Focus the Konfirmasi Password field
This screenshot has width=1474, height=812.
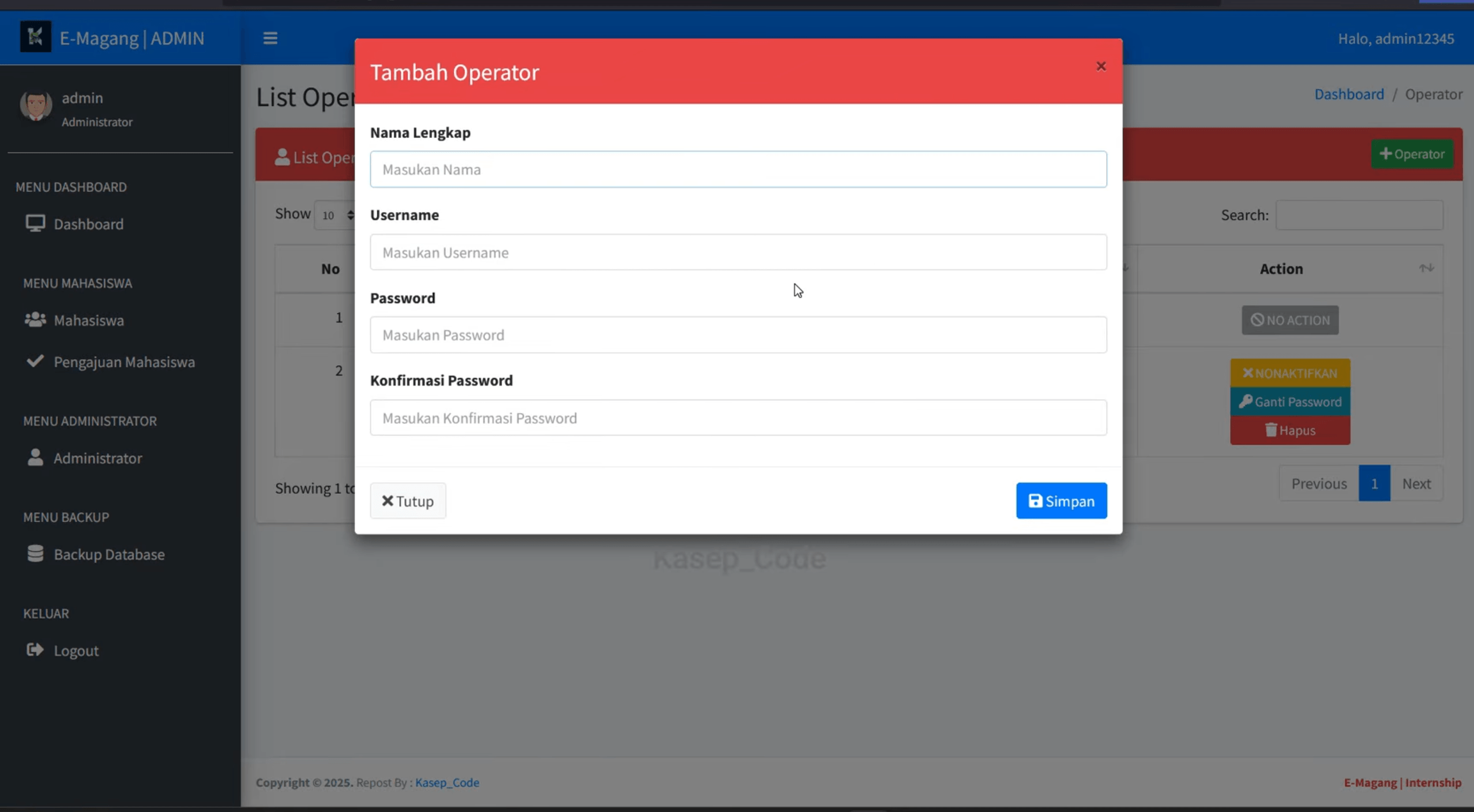tap(738, 418)
